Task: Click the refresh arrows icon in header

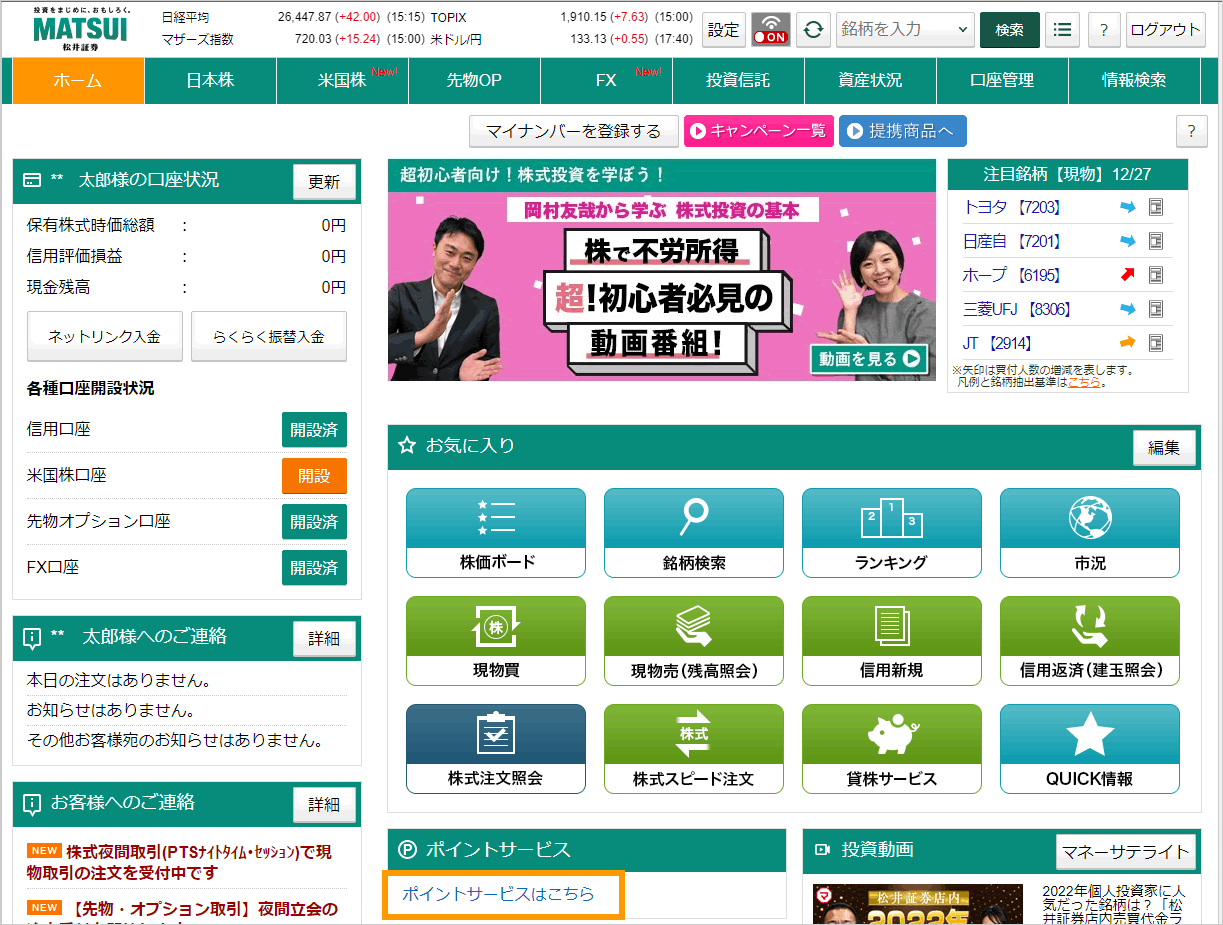Action: [x=814, y=30]
